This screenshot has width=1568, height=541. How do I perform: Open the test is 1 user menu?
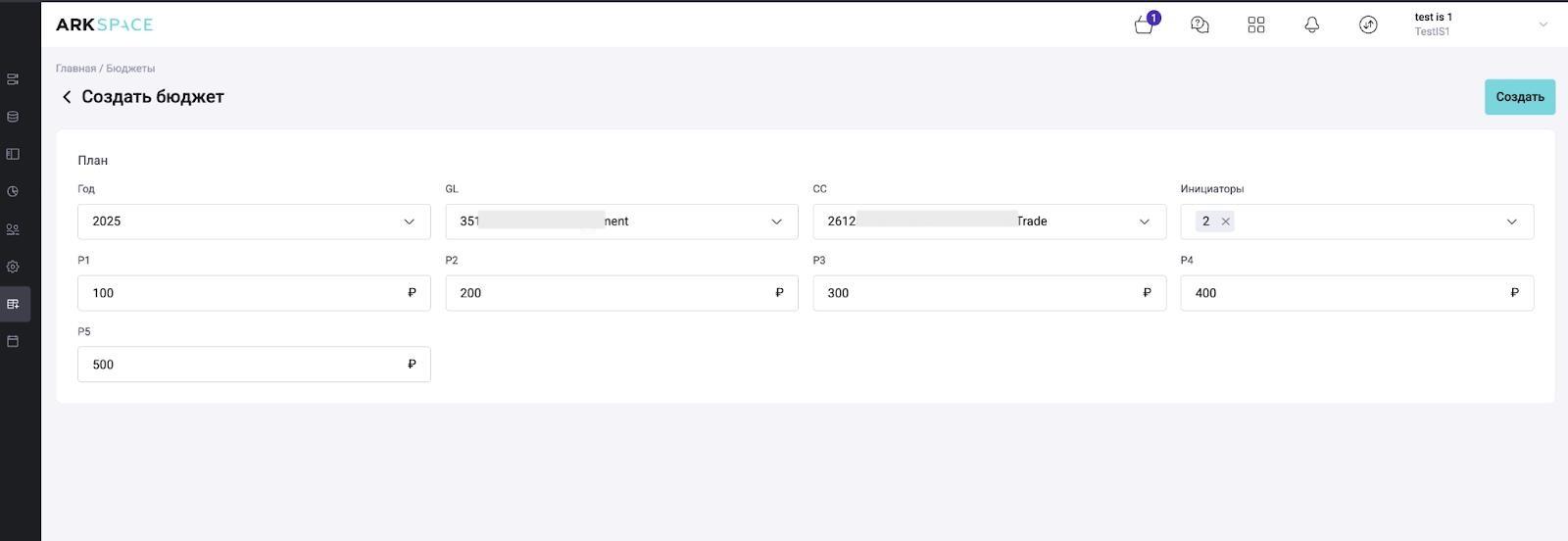[x=1480, y=25]
